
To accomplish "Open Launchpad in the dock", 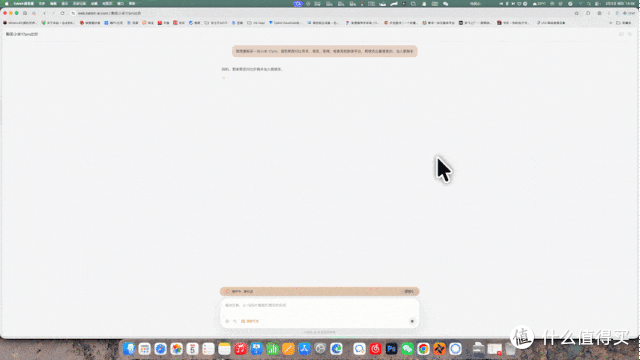I will (144, 349).
